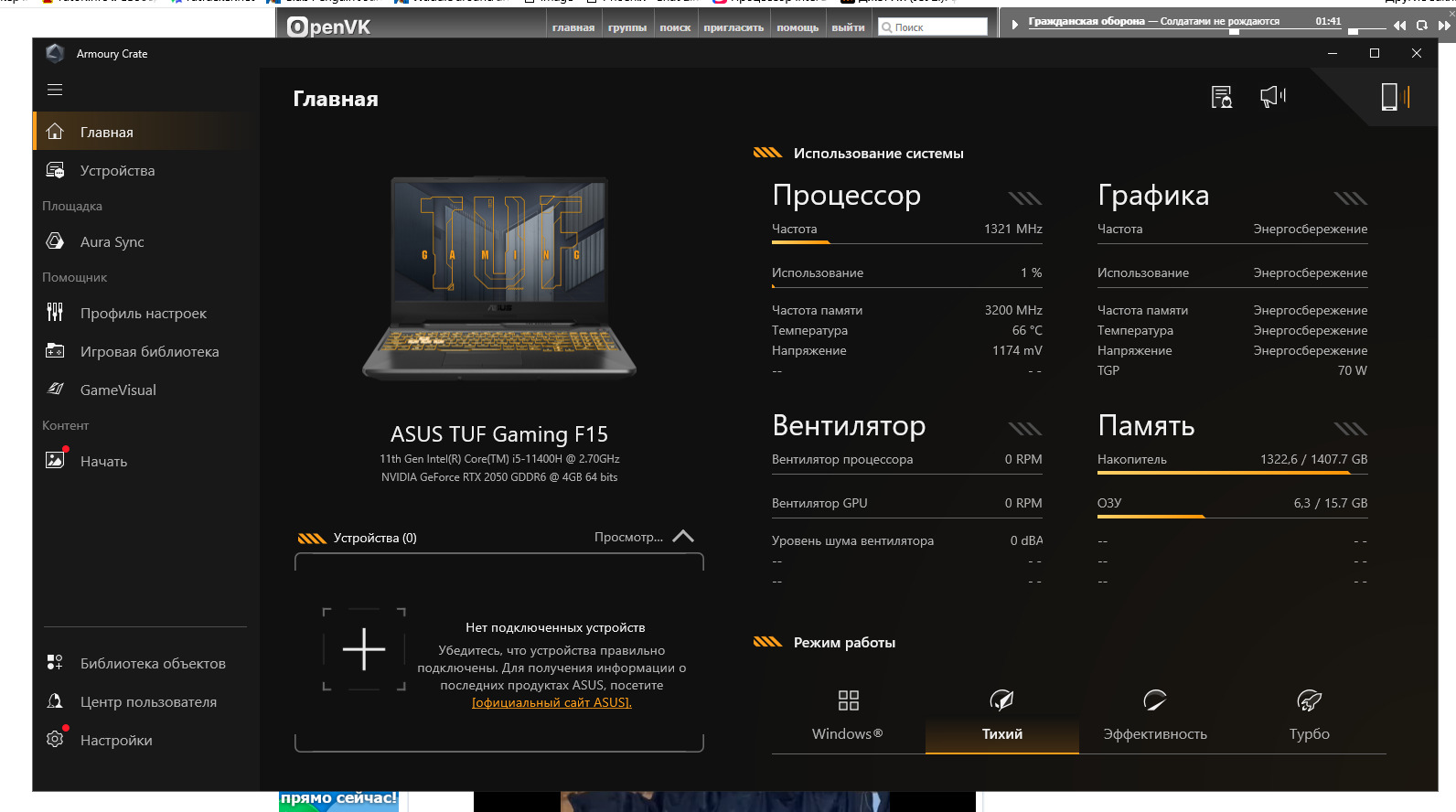This screenshot has width=1456, height=812.
Task: Click the Настройки gear icon
Action: point(55,739)
